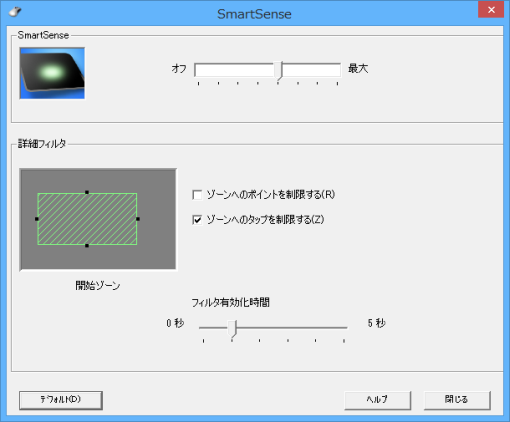Click the mouse icon in the title bar
Image resolution: width=510 pixels, height=422 pixels.
point(15,12)
